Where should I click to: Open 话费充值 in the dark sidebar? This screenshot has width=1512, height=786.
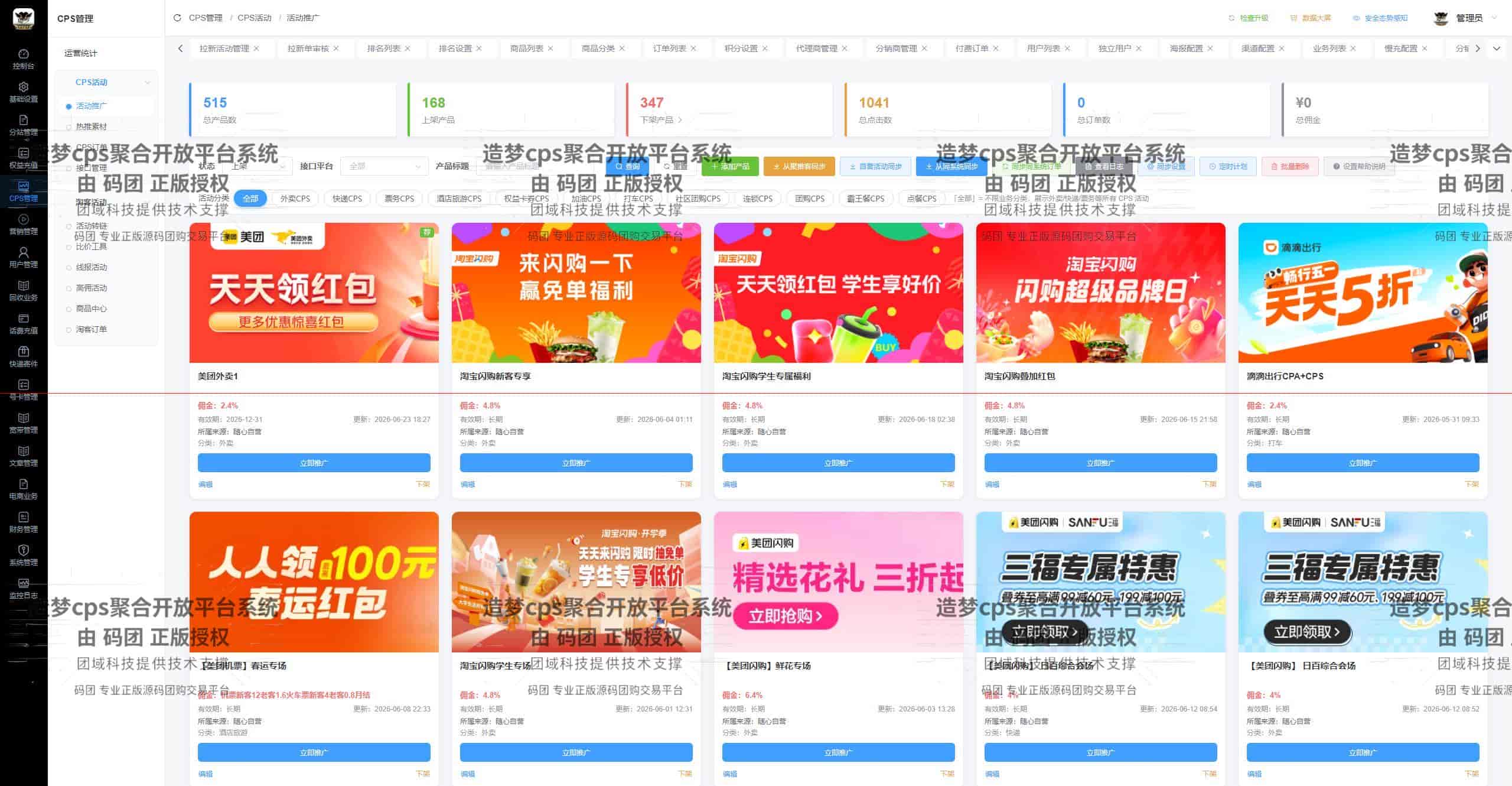(x=24, y=324)
